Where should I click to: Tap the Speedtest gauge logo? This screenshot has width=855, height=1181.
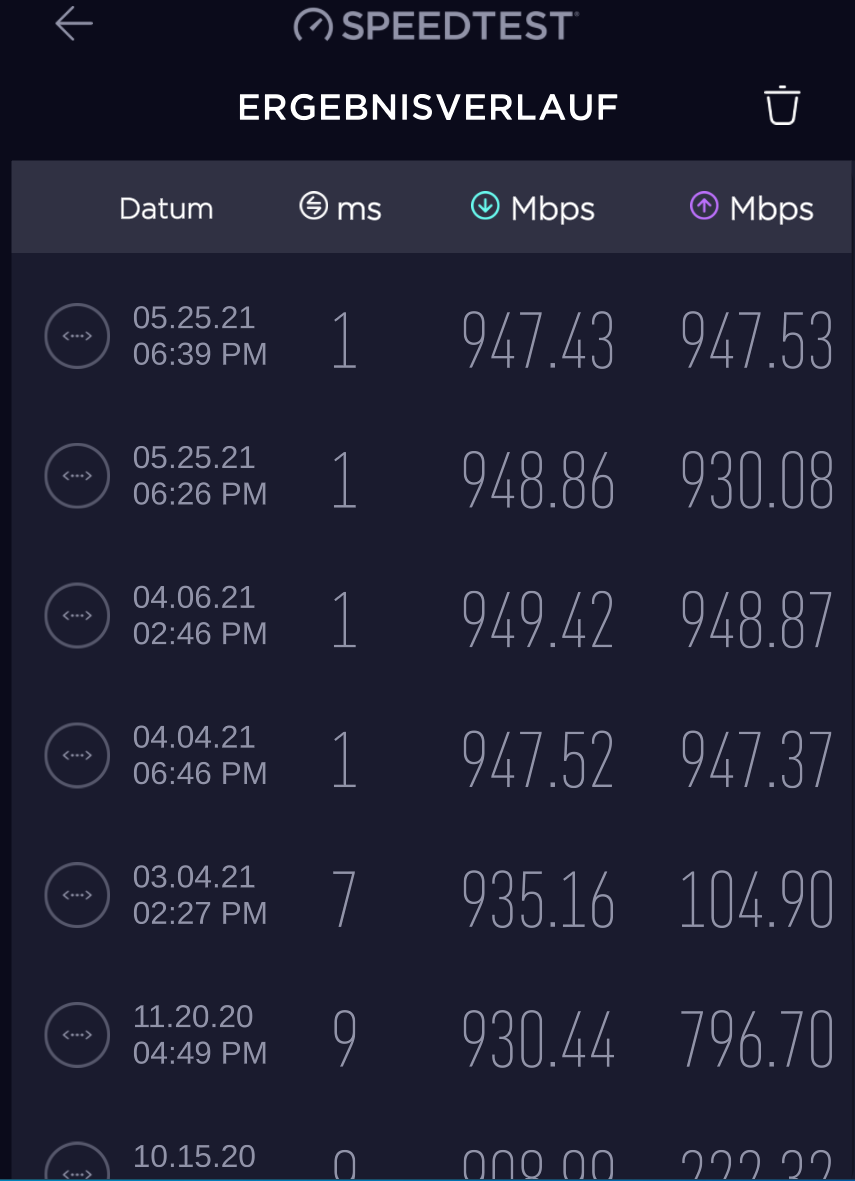coord(313,25)
